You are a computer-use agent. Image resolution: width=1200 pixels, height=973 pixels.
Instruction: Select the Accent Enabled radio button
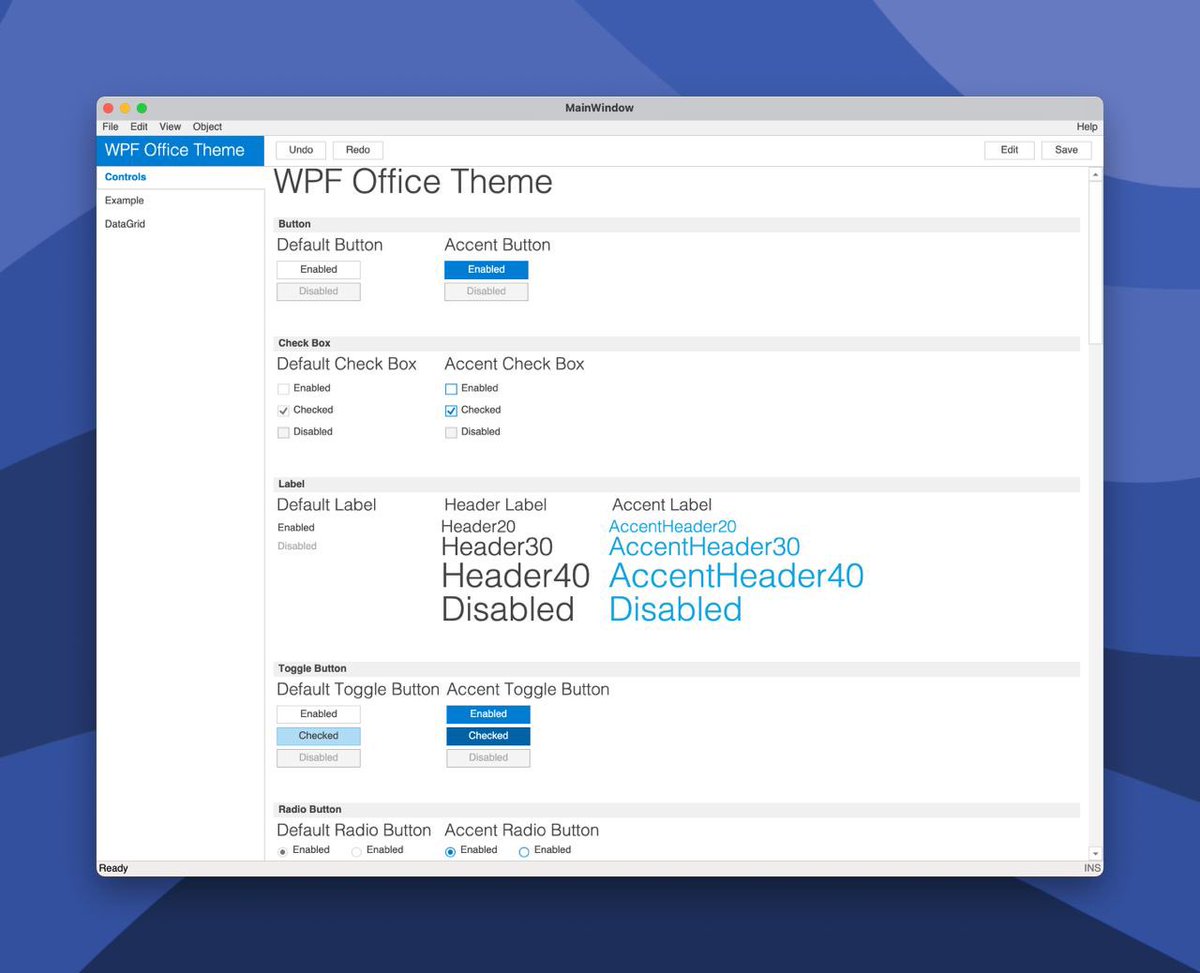click(451, 850)
